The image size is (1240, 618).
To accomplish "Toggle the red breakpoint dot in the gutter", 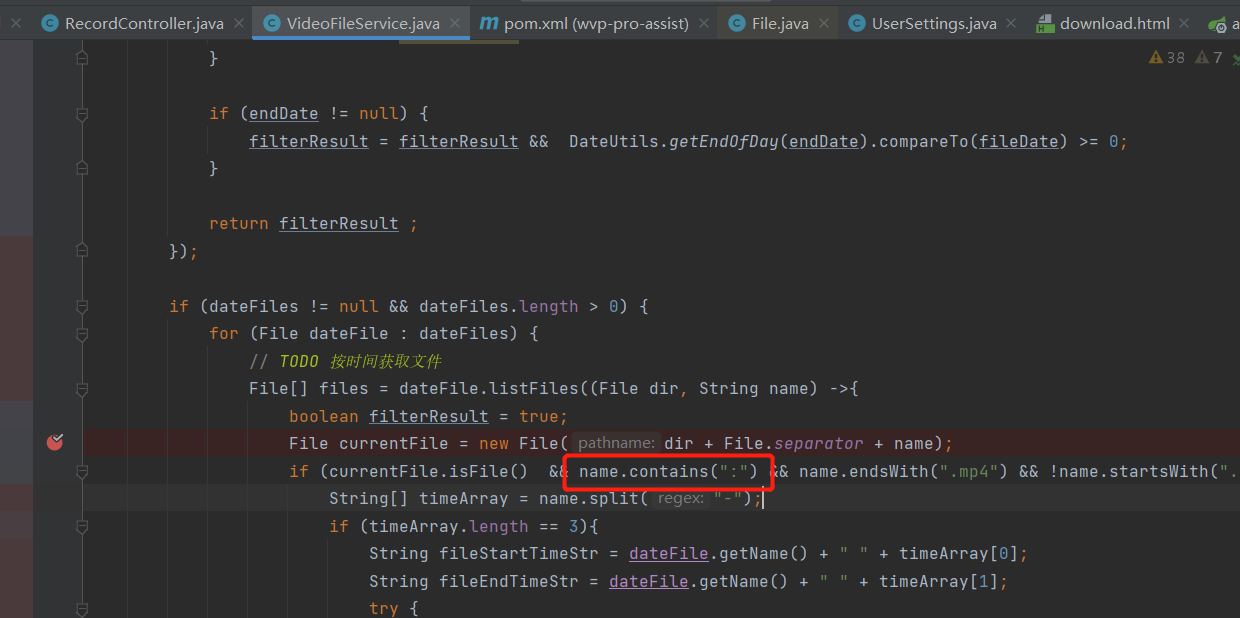I will coord(55,441).
